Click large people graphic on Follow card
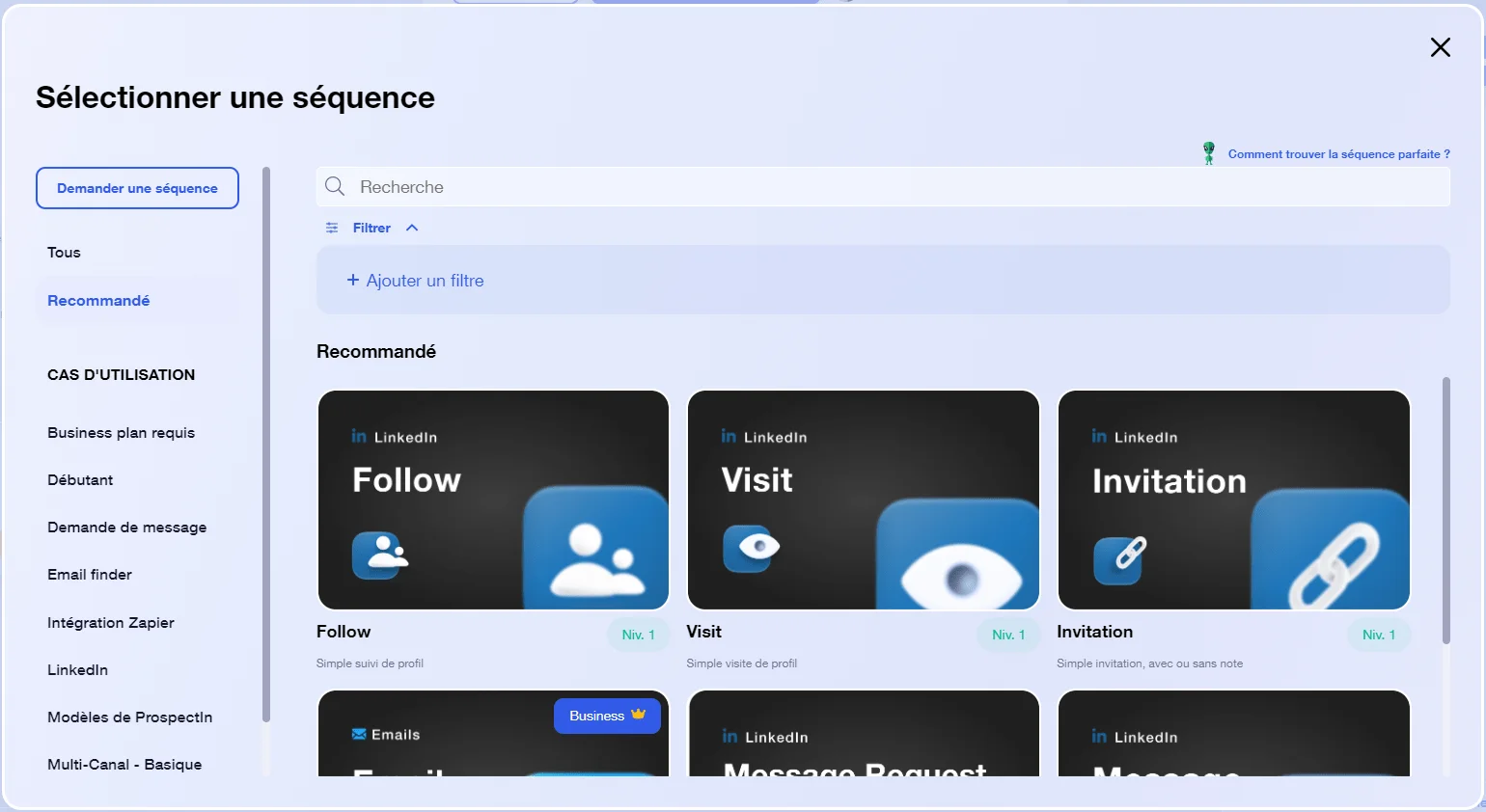1486x812 pixels. point(596,550)
